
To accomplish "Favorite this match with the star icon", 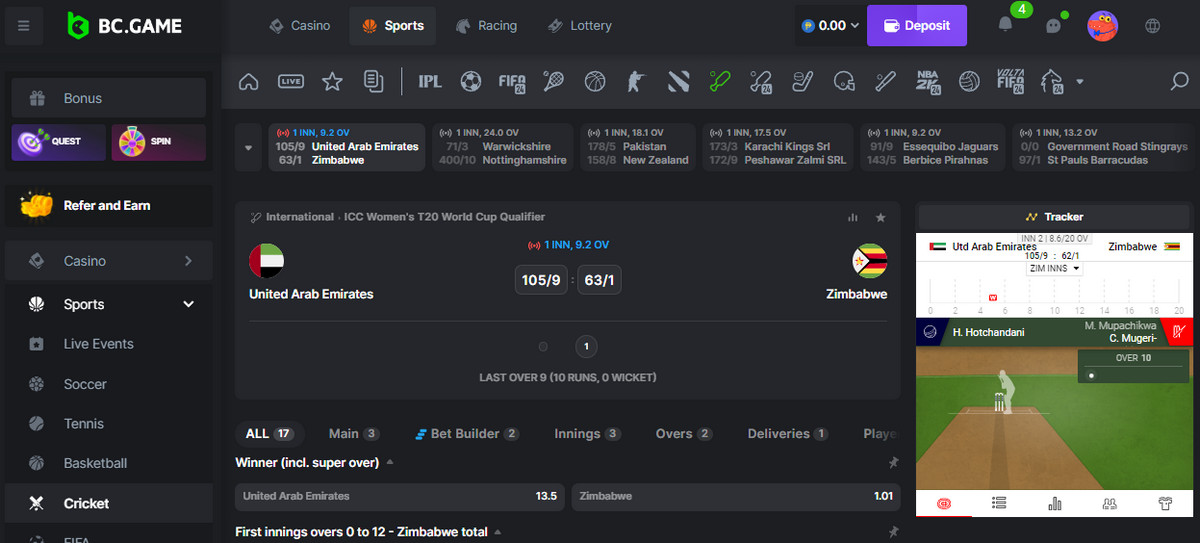I will point(880,217).
